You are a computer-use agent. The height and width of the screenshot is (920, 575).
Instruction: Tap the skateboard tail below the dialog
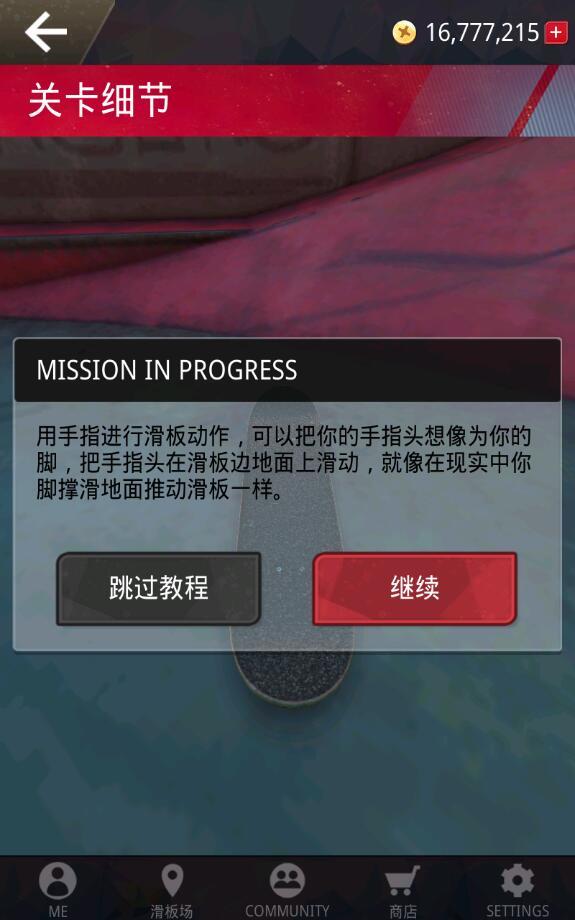point(293,677)
